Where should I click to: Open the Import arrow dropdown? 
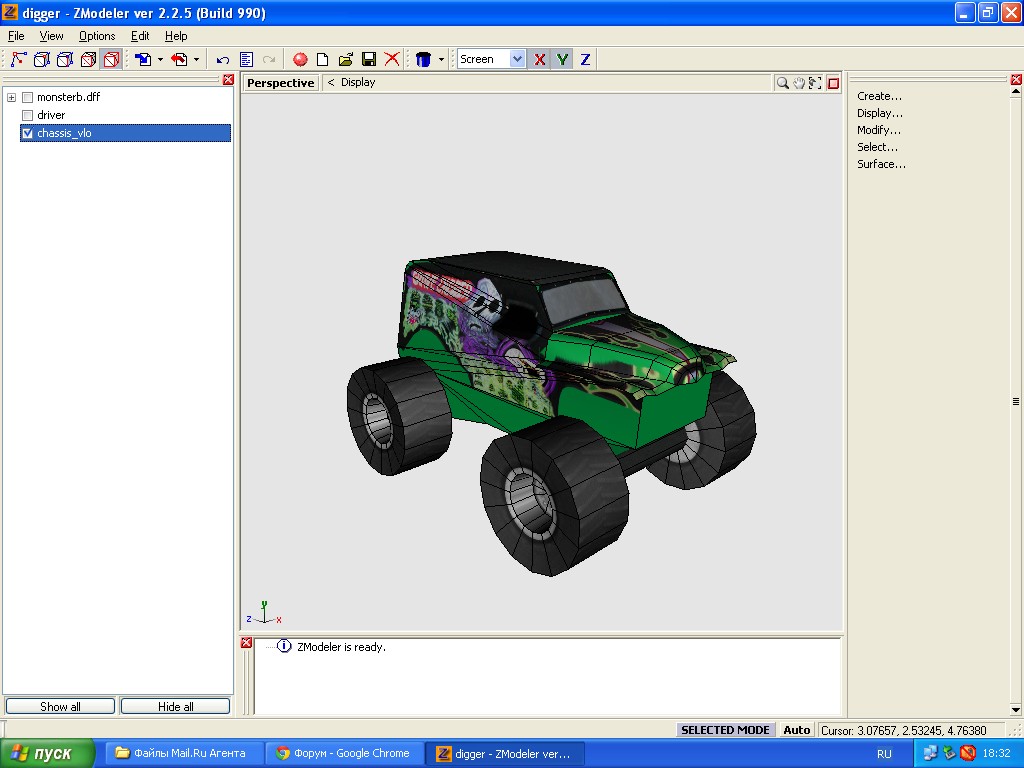tap(160, 59)
